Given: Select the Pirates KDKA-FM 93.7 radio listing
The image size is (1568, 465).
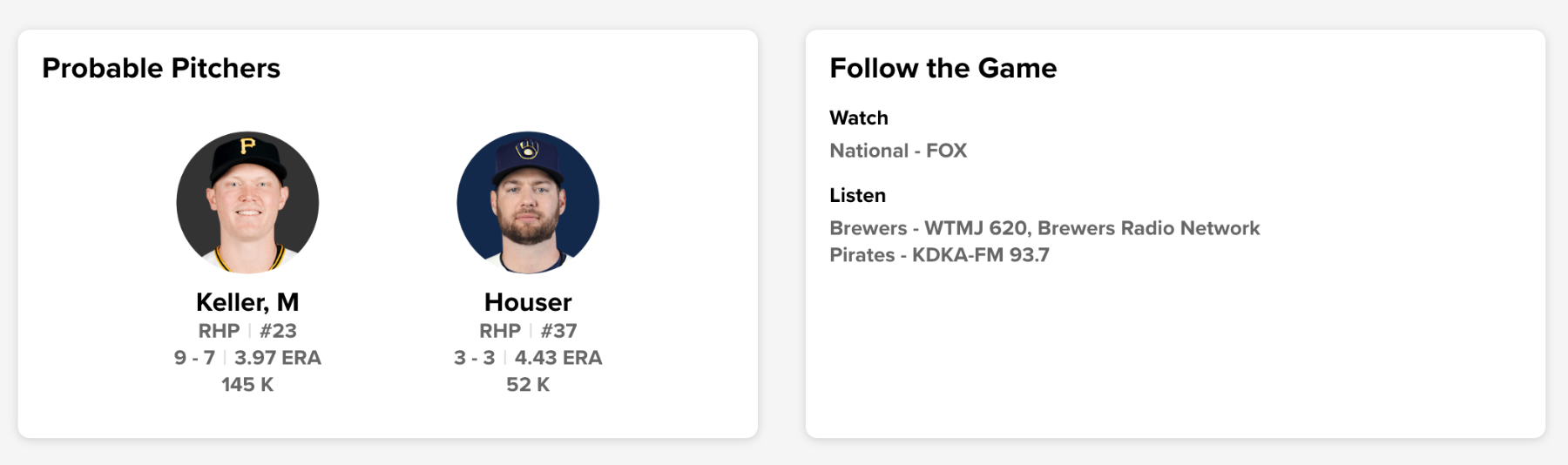Looking at the screenshot, I should (939, 255).
